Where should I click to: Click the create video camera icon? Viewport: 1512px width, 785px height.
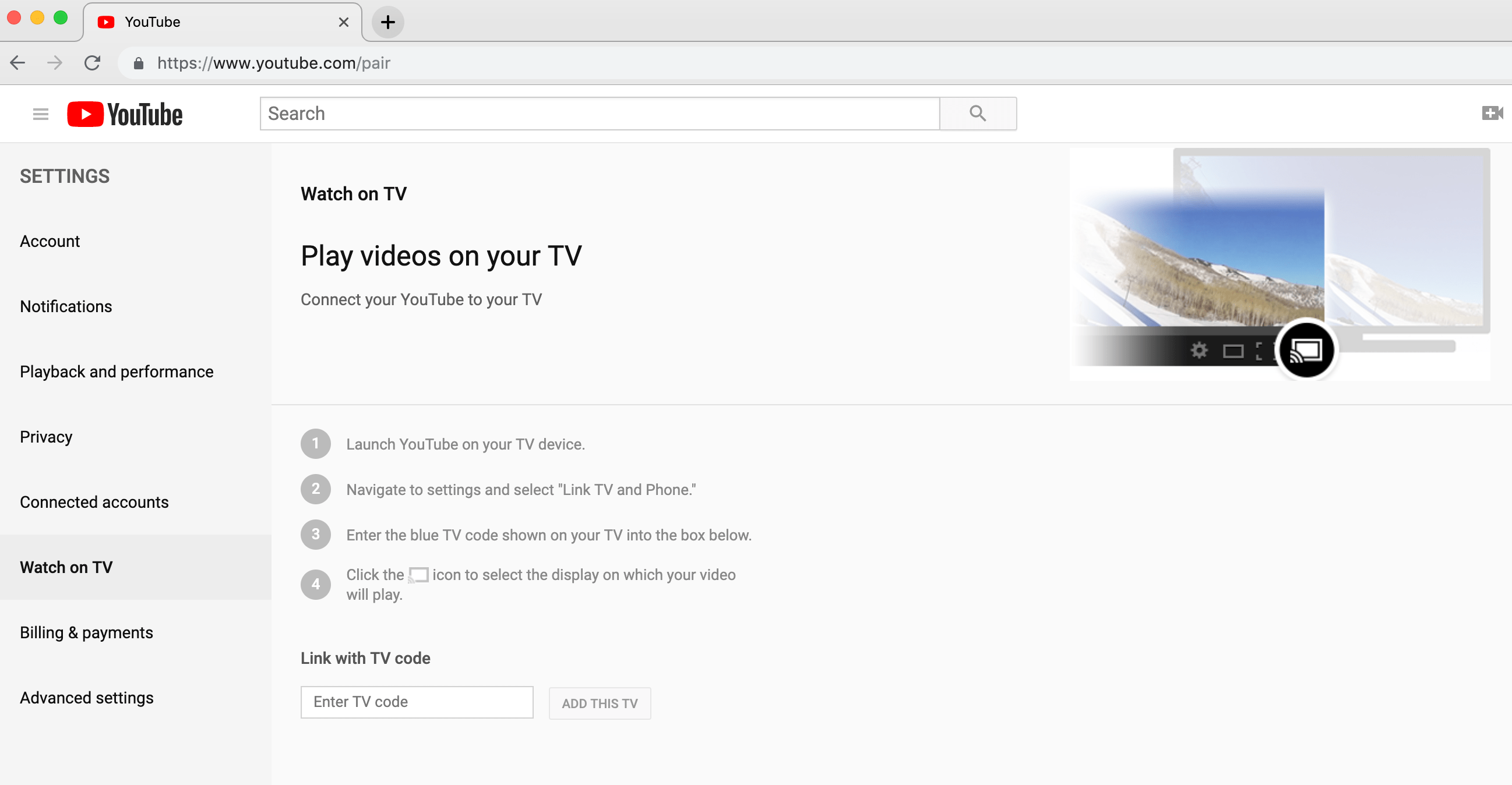pyautogui.click(x=1491, y=112)
